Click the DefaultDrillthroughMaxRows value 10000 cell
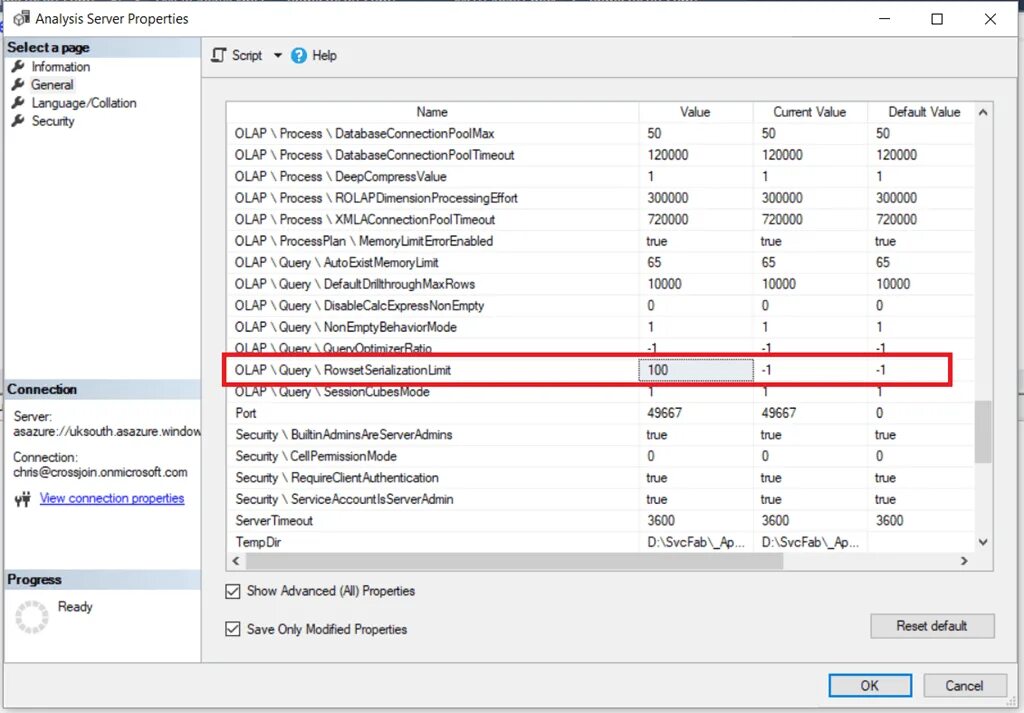 (696, 284)
